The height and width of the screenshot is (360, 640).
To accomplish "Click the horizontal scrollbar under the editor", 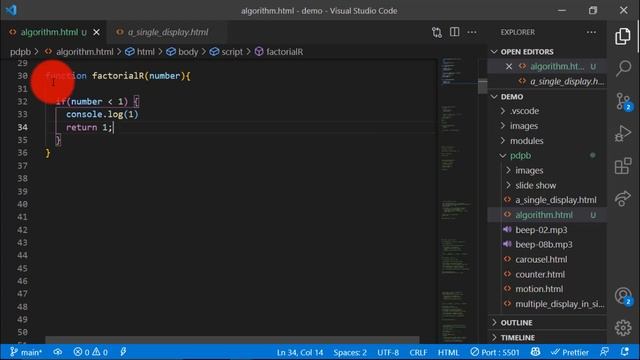I will pyautogui.click(x=232, y=340).
